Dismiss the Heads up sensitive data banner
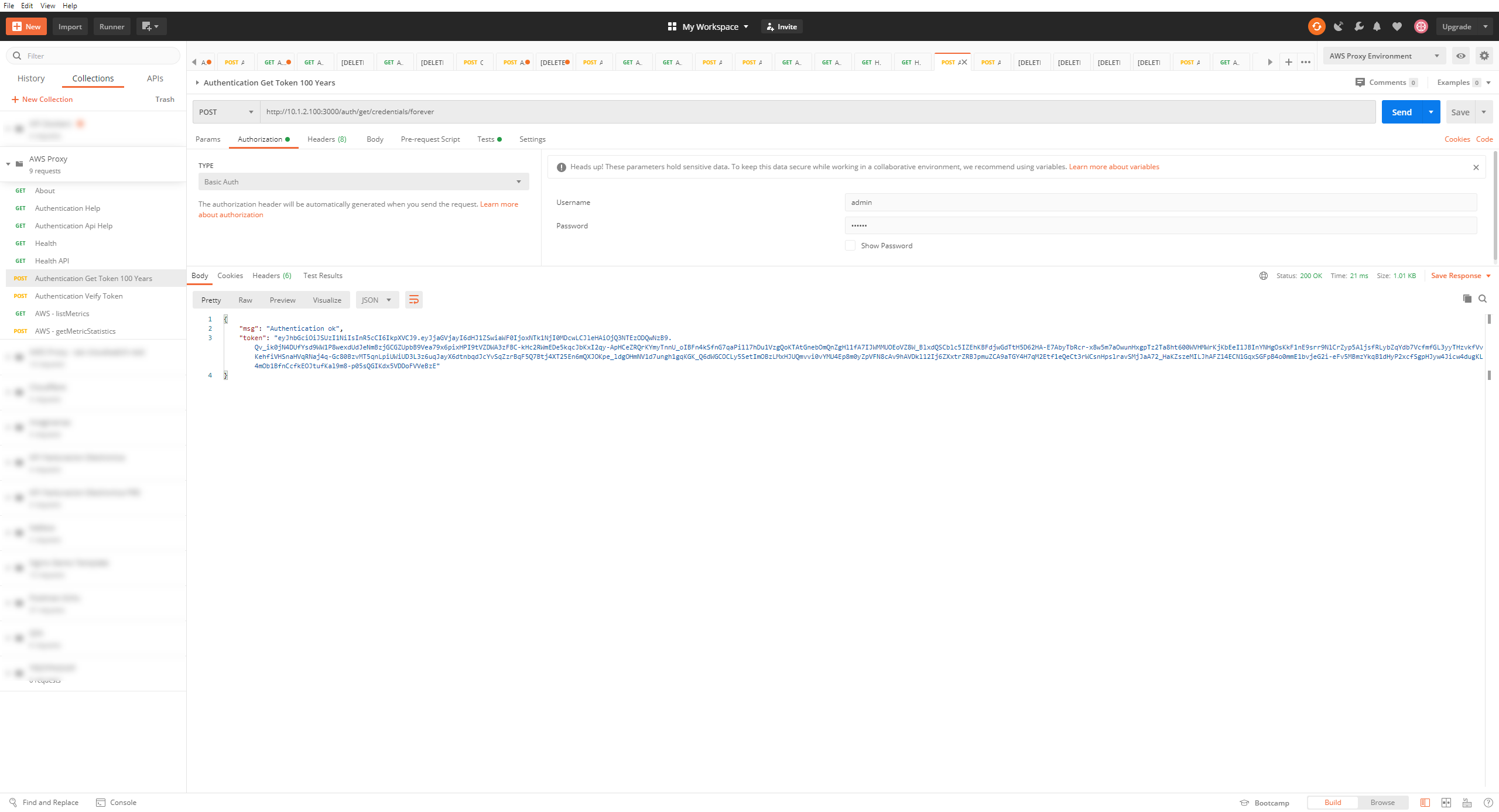This screenshot has height=812, width=1499. pos(1476,167)
